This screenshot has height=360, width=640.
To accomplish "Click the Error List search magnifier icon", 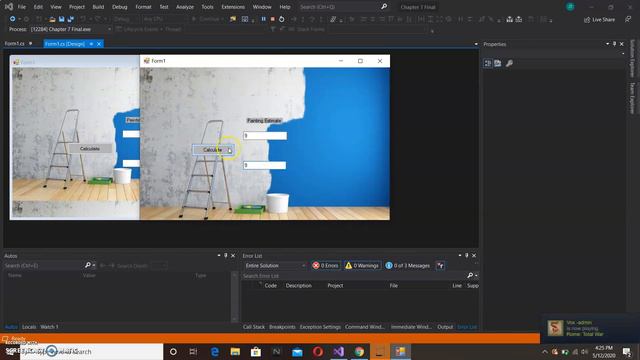I will [x=470, y=276].
